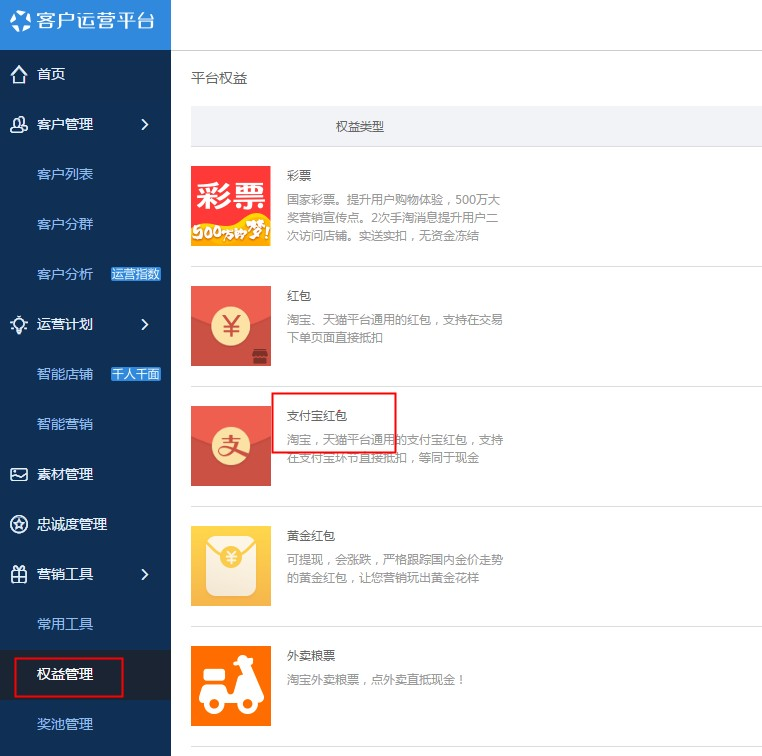Open the 营销工具 menu section
Screen dimensions: 762x756
click(x=65, y=574)
